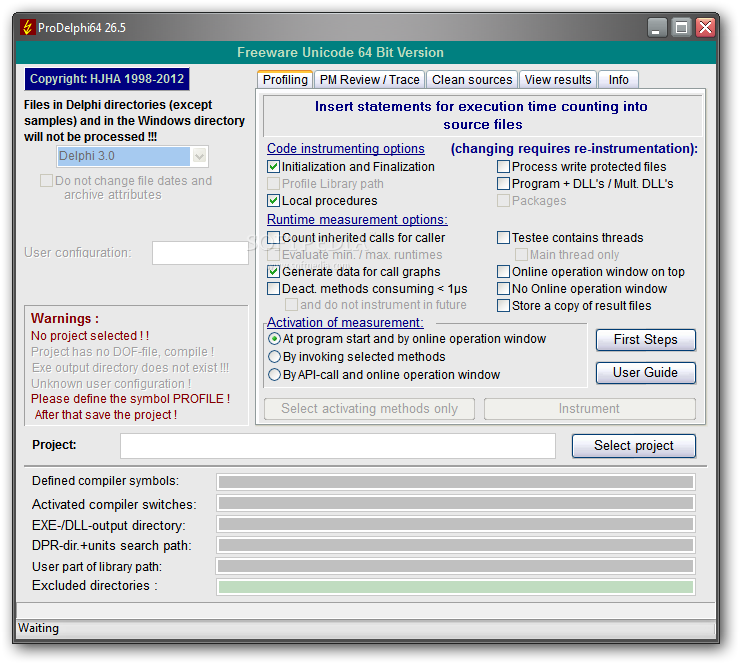Screen dimensions: 740x664
Task: Click the Code instrumenting options heading
Action: coord(345,149)
